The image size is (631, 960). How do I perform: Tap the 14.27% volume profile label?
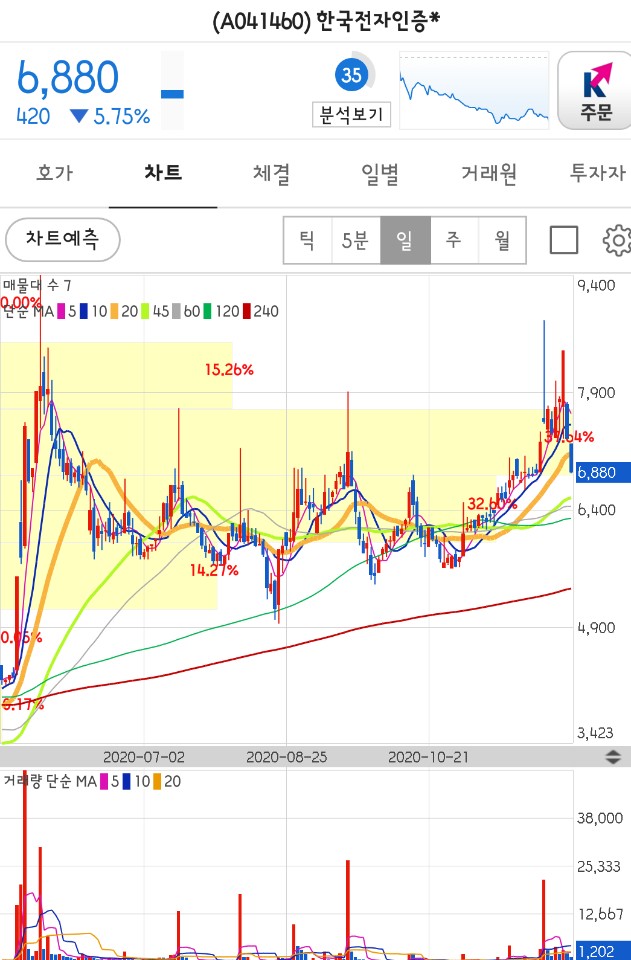point(214,571)
